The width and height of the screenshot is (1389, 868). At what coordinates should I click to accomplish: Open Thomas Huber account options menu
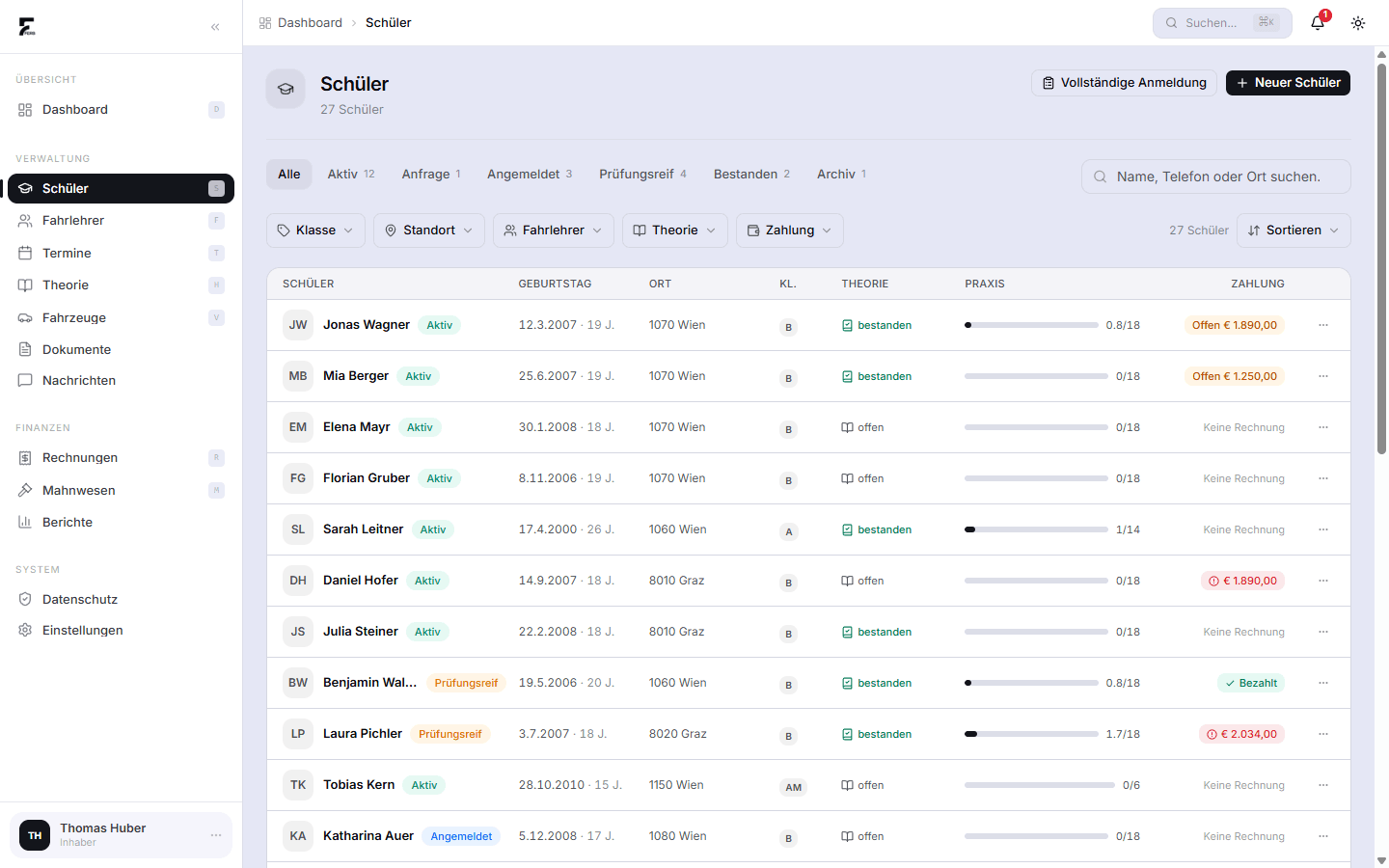(x=216, y=835)
